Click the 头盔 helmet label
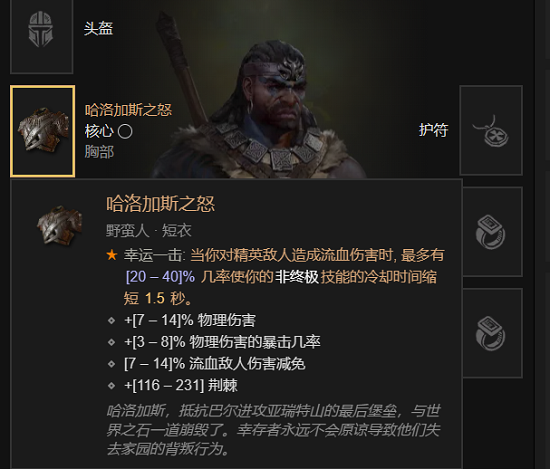 (98, 28)
